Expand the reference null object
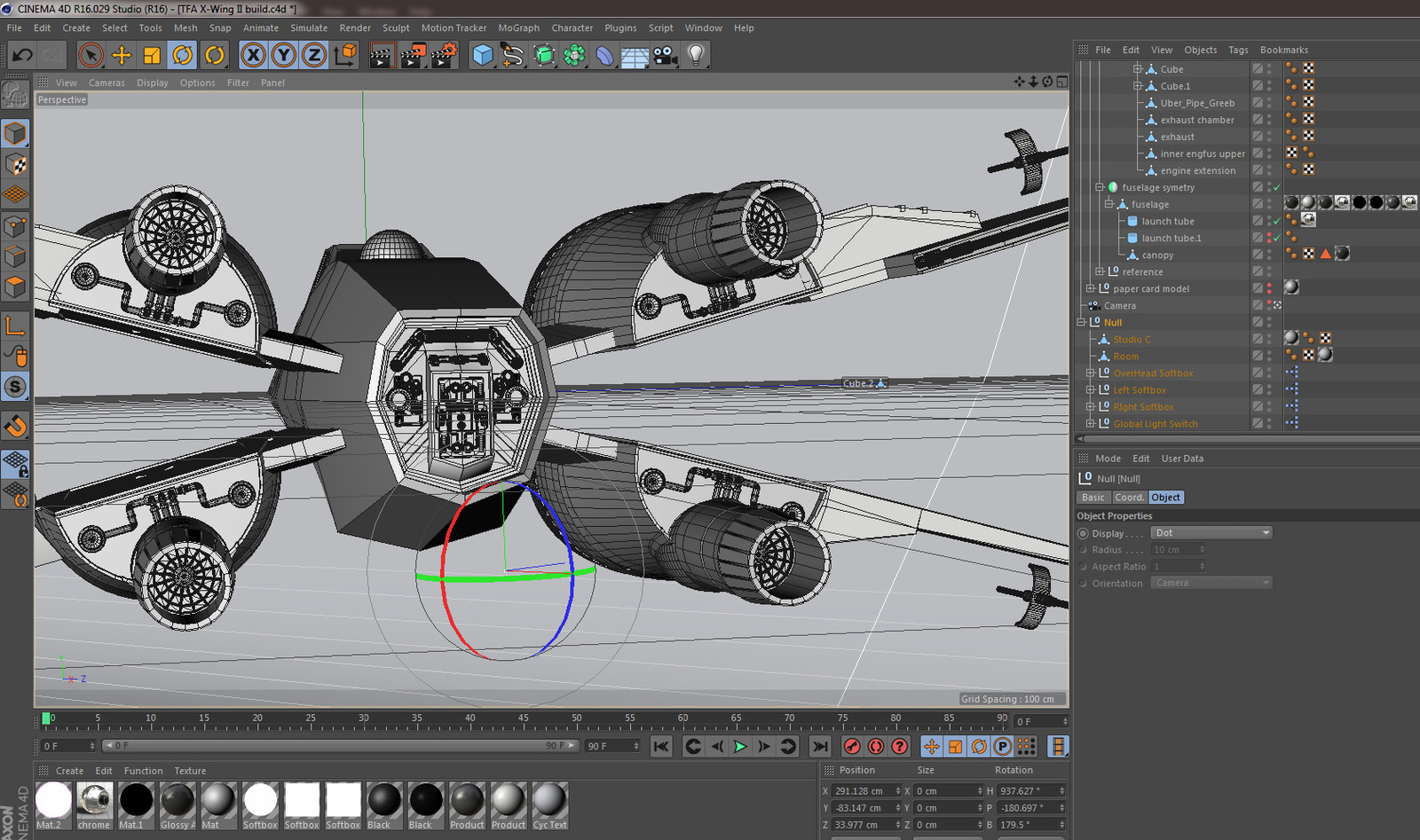Screen dimensions: 1420x840 coord(1100,271)
